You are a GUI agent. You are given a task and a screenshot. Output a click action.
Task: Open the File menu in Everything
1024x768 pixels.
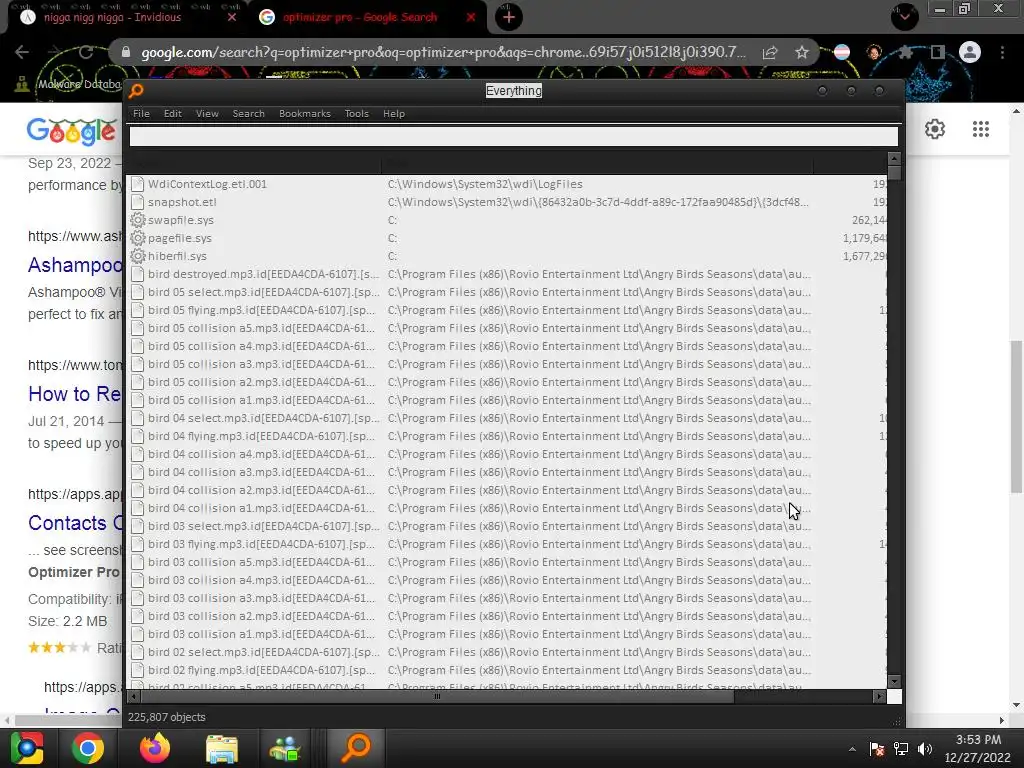click(x=141, y=114)
